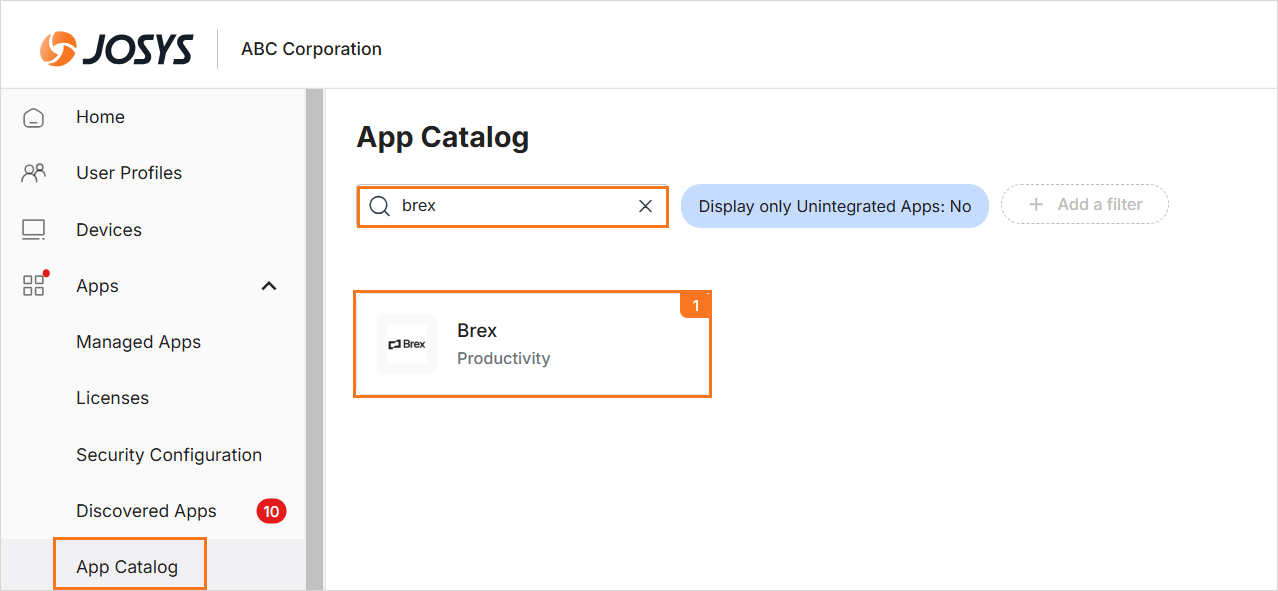The width and height of the screenshot is (1278, 591).
Task: Open the Brex app card
Action: [x=532, y=344]
